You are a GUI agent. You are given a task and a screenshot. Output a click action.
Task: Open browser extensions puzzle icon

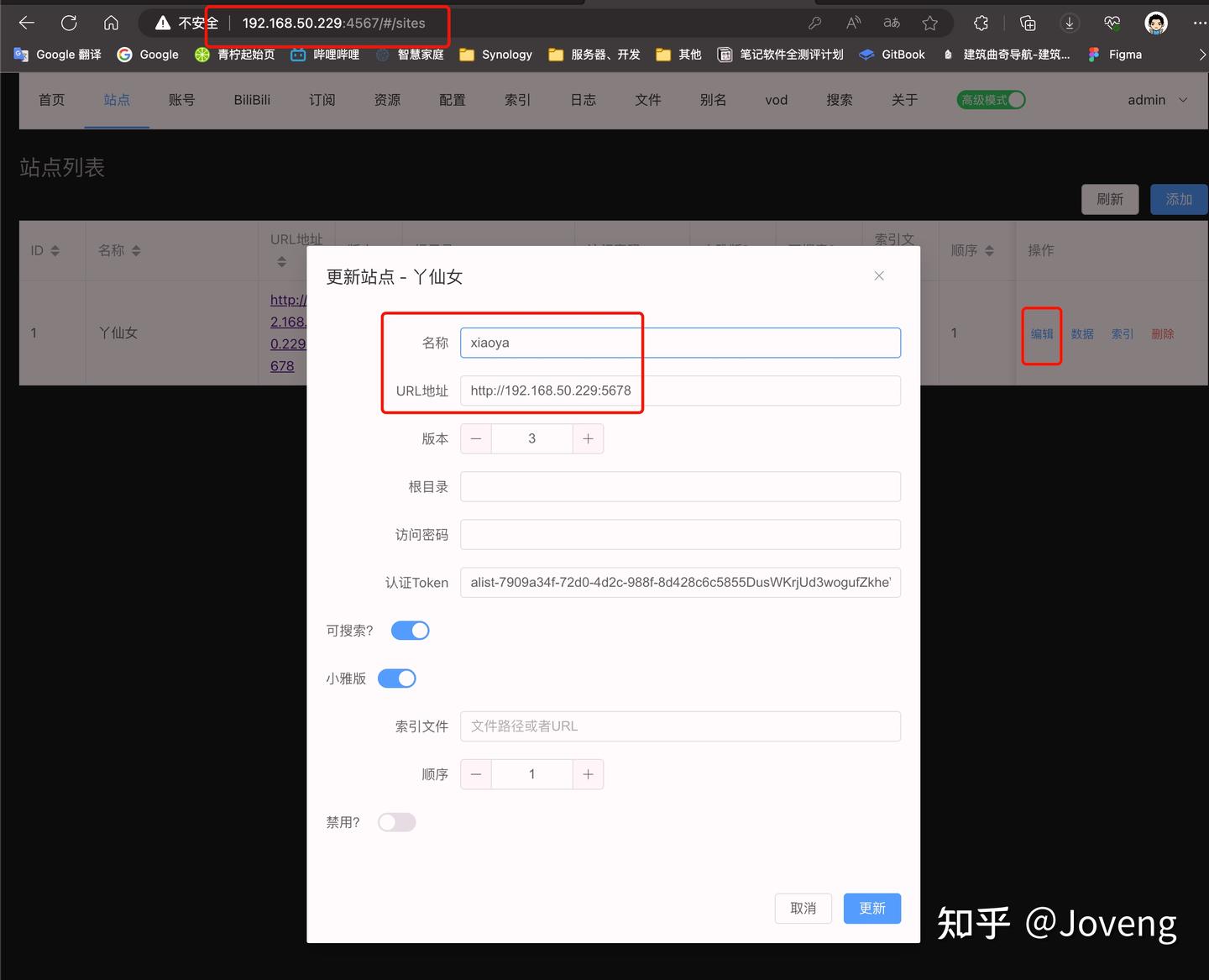pyautogui.click(x=981, y=24)
